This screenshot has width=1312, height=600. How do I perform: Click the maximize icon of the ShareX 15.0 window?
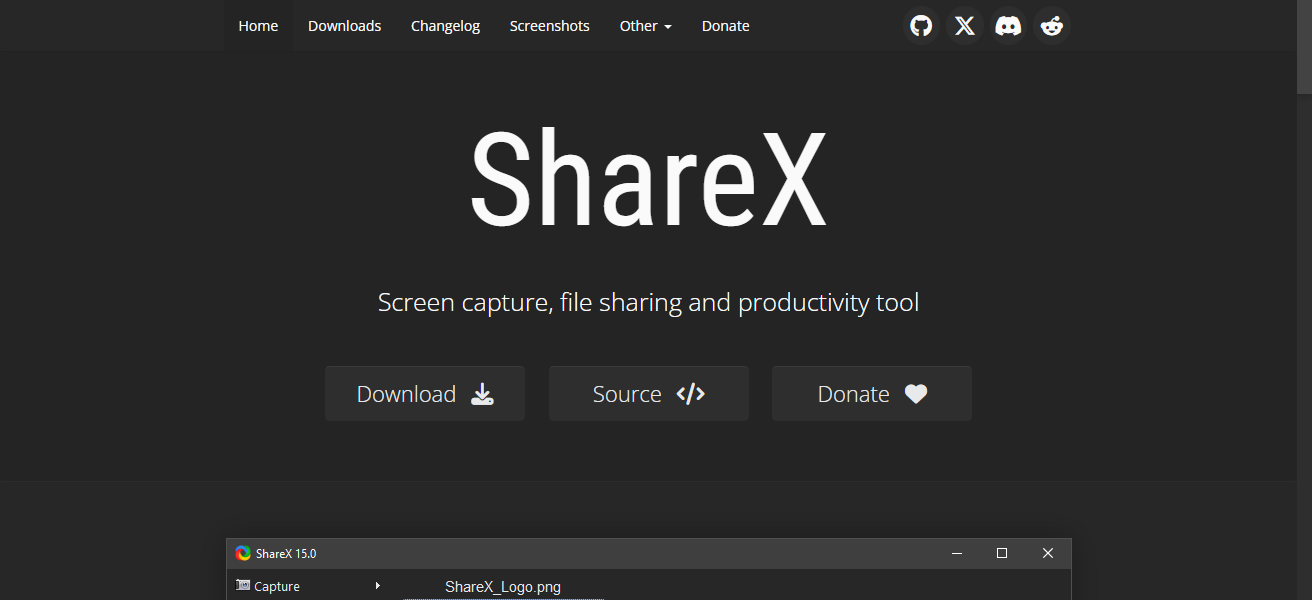click(1001, 553)
